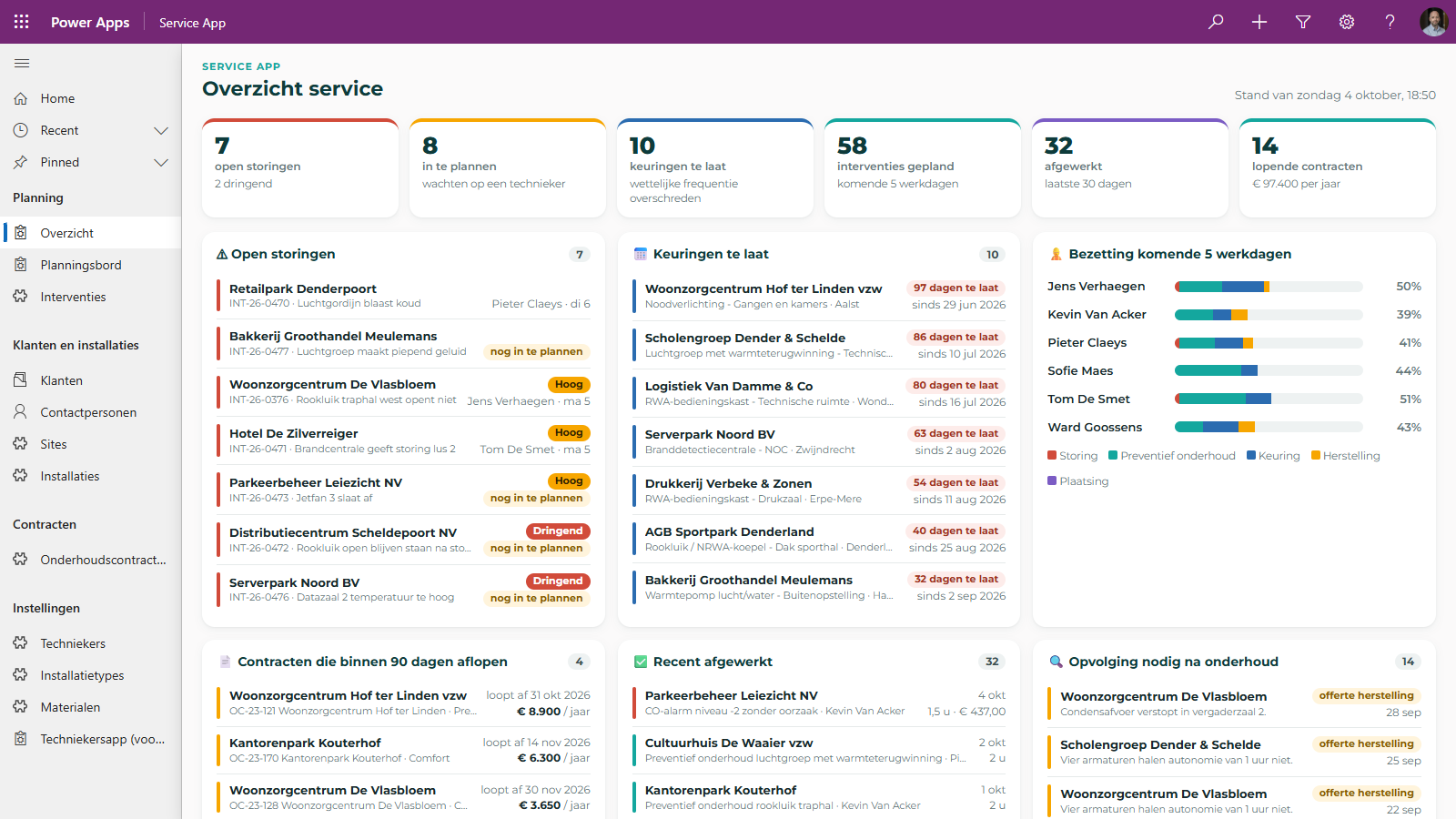The width and height of the screenshot is (1456, 819).
Task: Open the open storingen summary card
Action: pyautogui.click(x=300, y=168)
